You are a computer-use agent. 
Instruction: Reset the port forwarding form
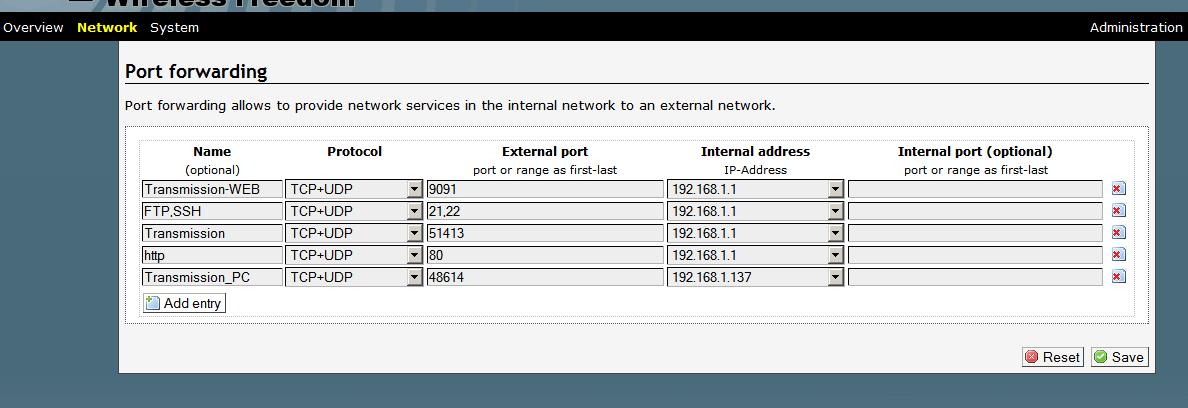pos(1053,357)
